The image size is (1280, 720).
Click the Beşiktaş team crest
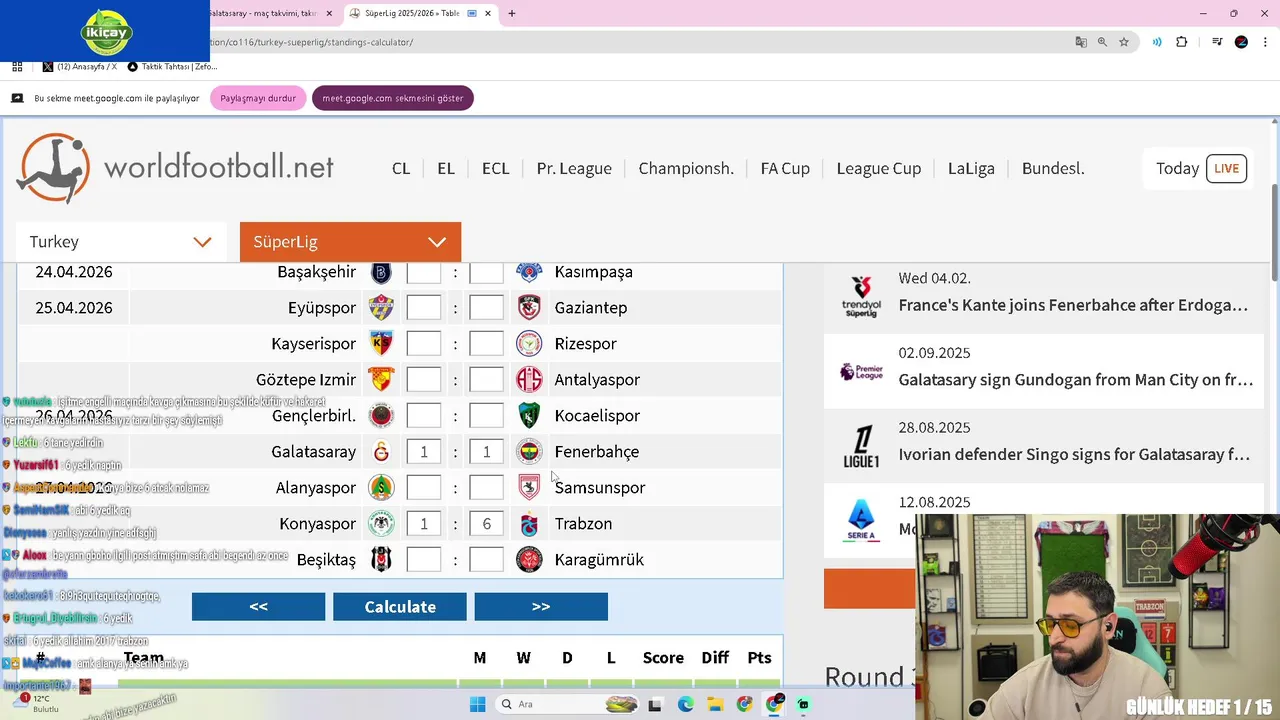point(381,559)
